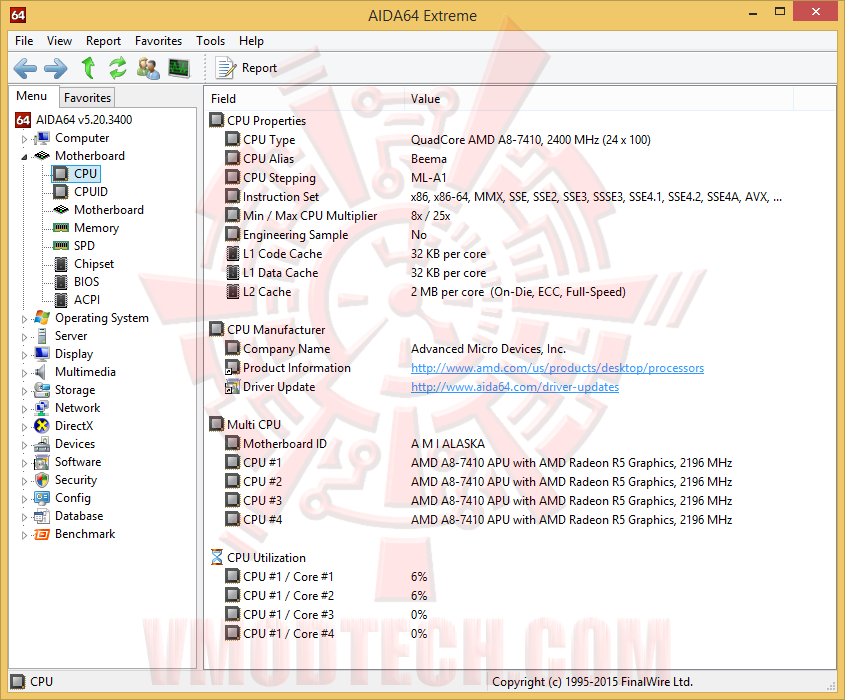845x700 pixels.
Task: Expand the Storage node
Action: click(x=24, y=391)
